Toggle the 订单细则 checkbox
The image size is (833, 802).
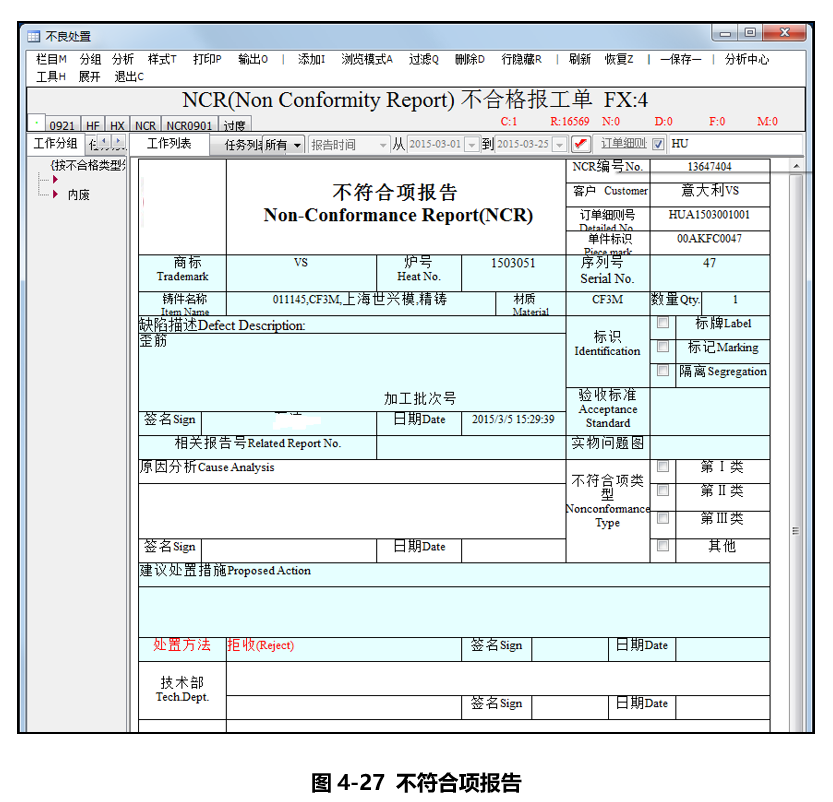[x=658, y=144]
